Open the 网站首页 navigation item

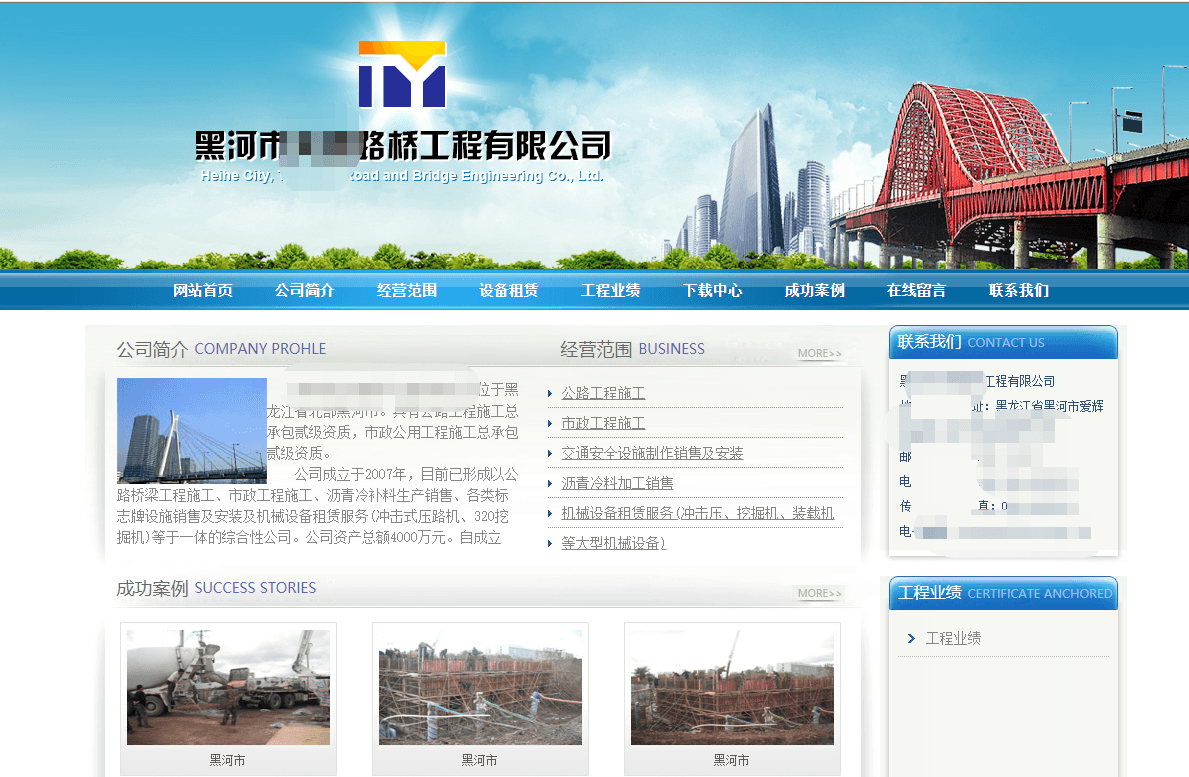coord(203,291)
